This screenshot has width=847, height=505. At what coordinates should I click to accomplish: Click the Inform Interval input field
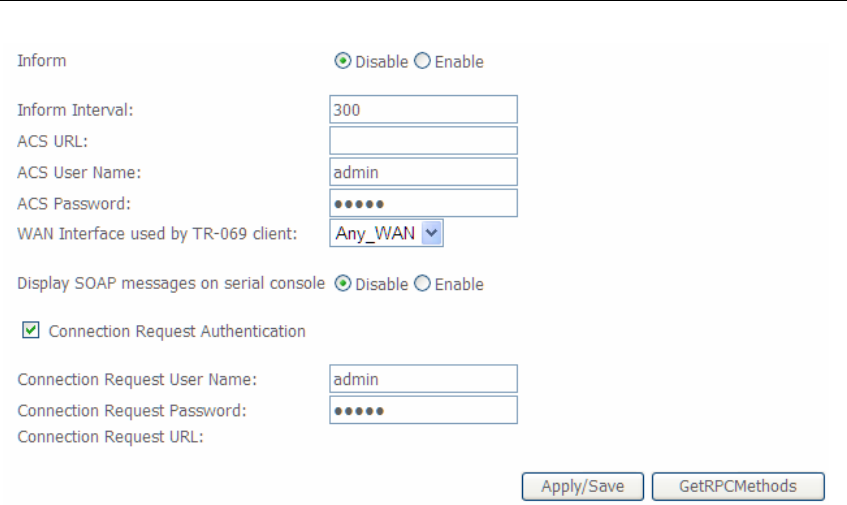(423, 110)
